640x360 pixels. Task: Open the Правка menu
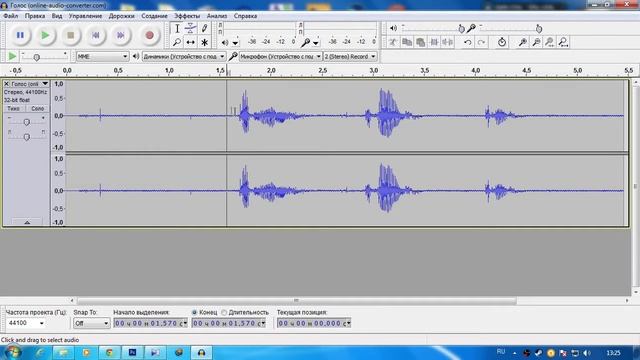point(35,16)
